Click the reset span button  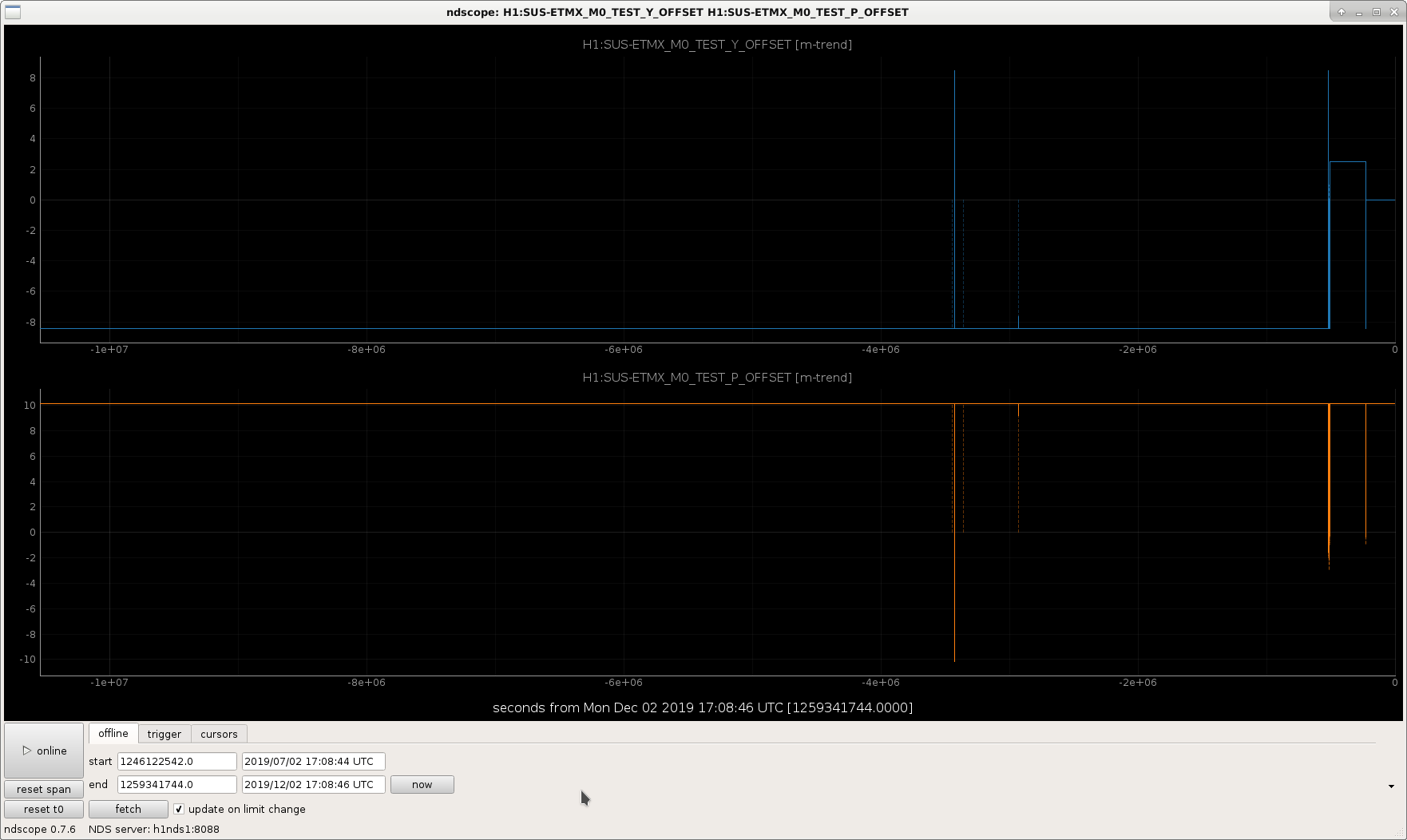click(x=44, y=789)
